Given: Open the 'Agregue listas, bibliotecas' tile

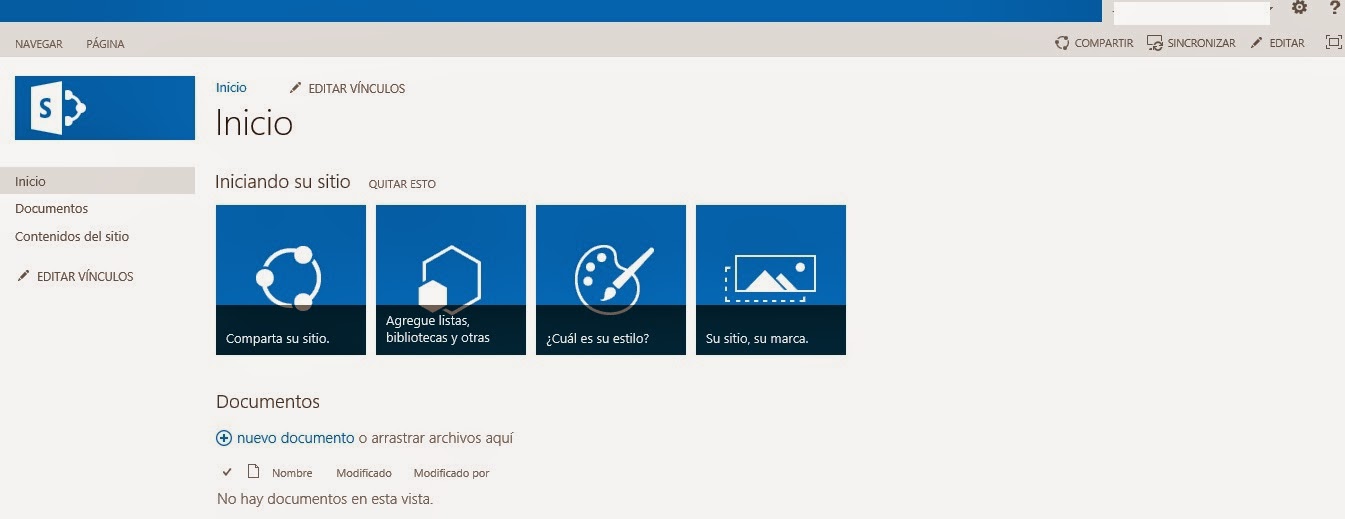Looking at the screenshot, I should (451, 280).
